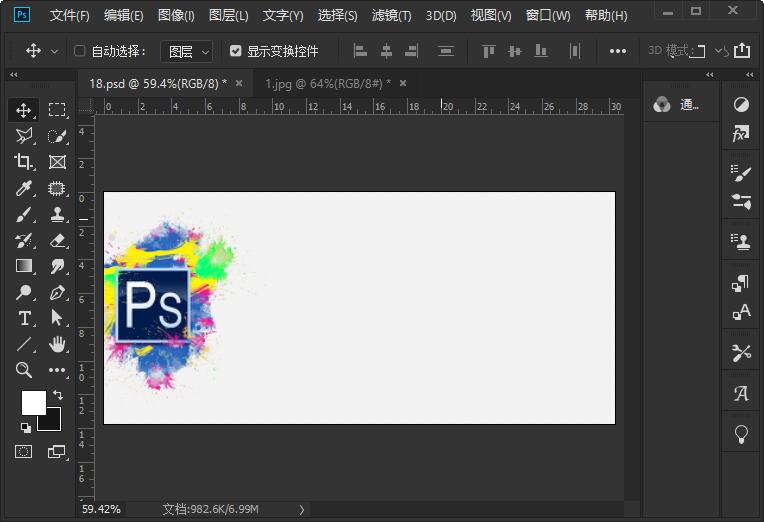Image resolution: width=764 pixels, height=522 pixels.
Task: Toggle Quick Mask mode
Action: tap(23, 452)
